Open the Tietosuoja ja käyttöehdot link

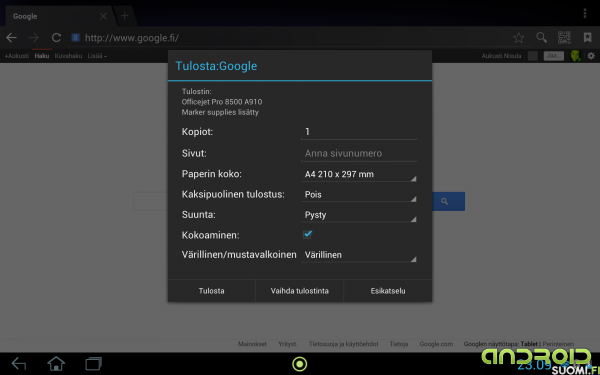click(x=344, y=344)
